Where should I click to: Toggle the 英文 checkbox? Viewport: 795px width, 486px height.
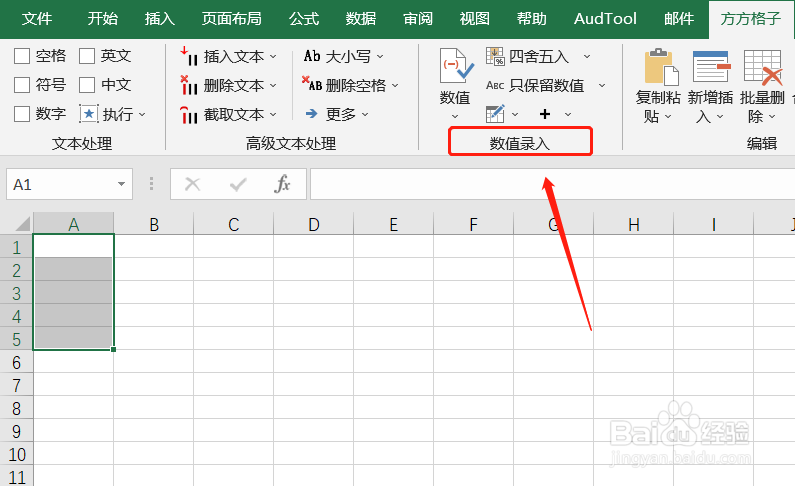[x=87, y=56]
